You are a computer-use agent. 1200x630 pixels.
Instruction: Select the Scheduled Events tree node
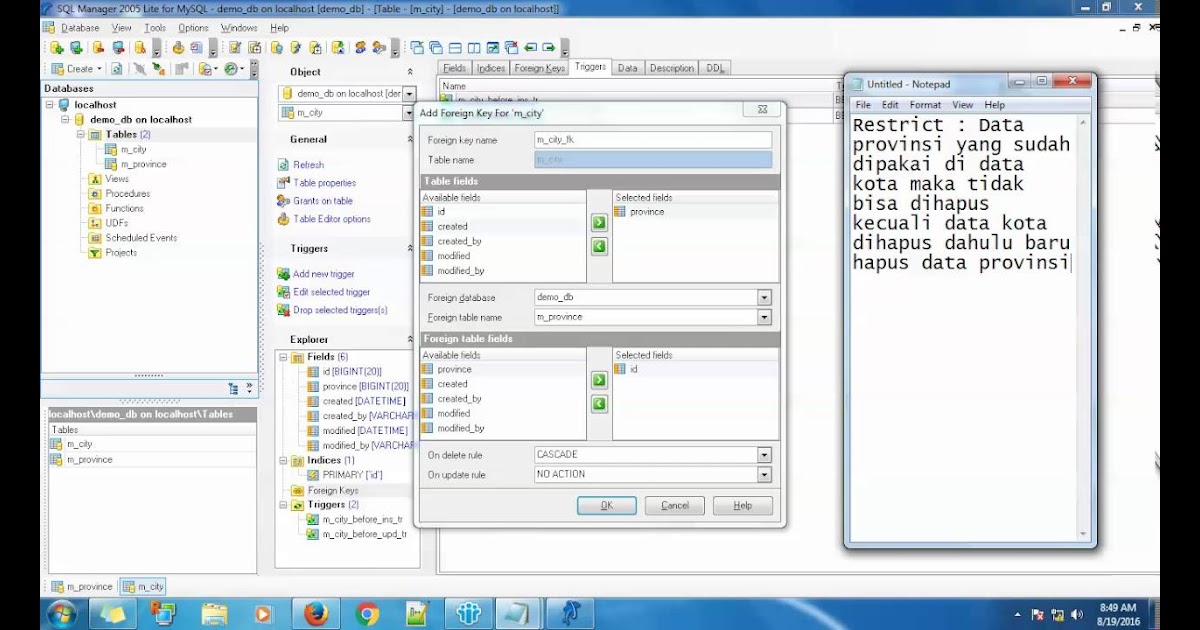(141, 238)
